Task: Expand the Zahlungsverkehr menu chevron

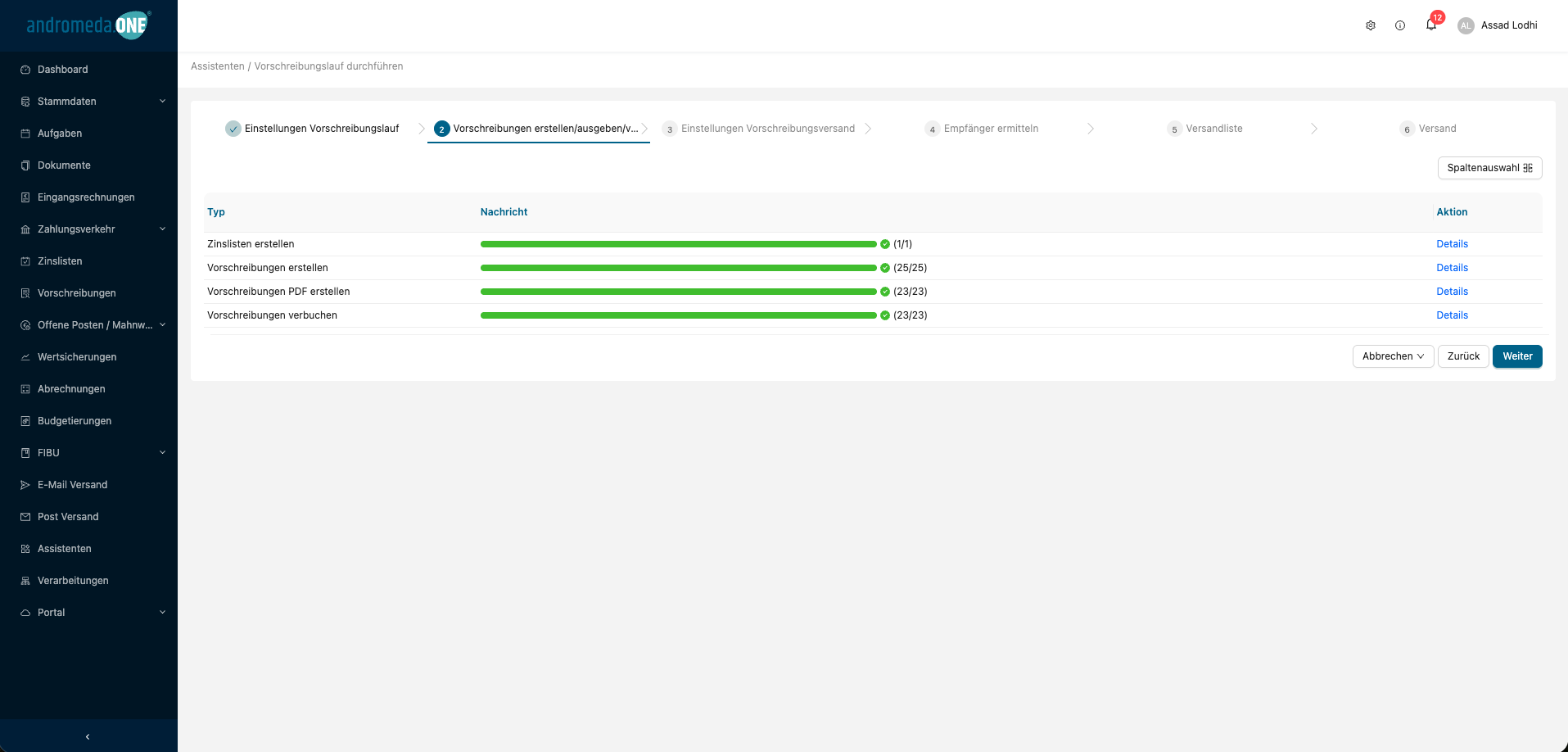Action: pyautogui.click(x=162, y=229)
